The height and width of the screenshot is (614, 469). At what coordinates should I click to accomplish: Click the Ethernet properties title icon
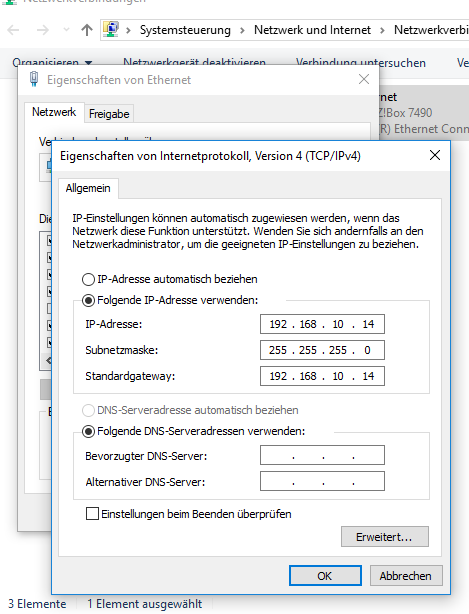coord(34,79)
